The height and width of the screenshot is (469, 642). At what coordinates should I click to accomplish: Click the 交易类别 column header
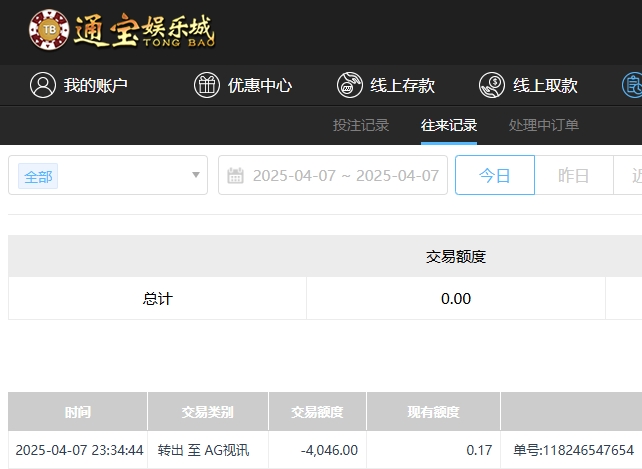(x=208, y=412)
